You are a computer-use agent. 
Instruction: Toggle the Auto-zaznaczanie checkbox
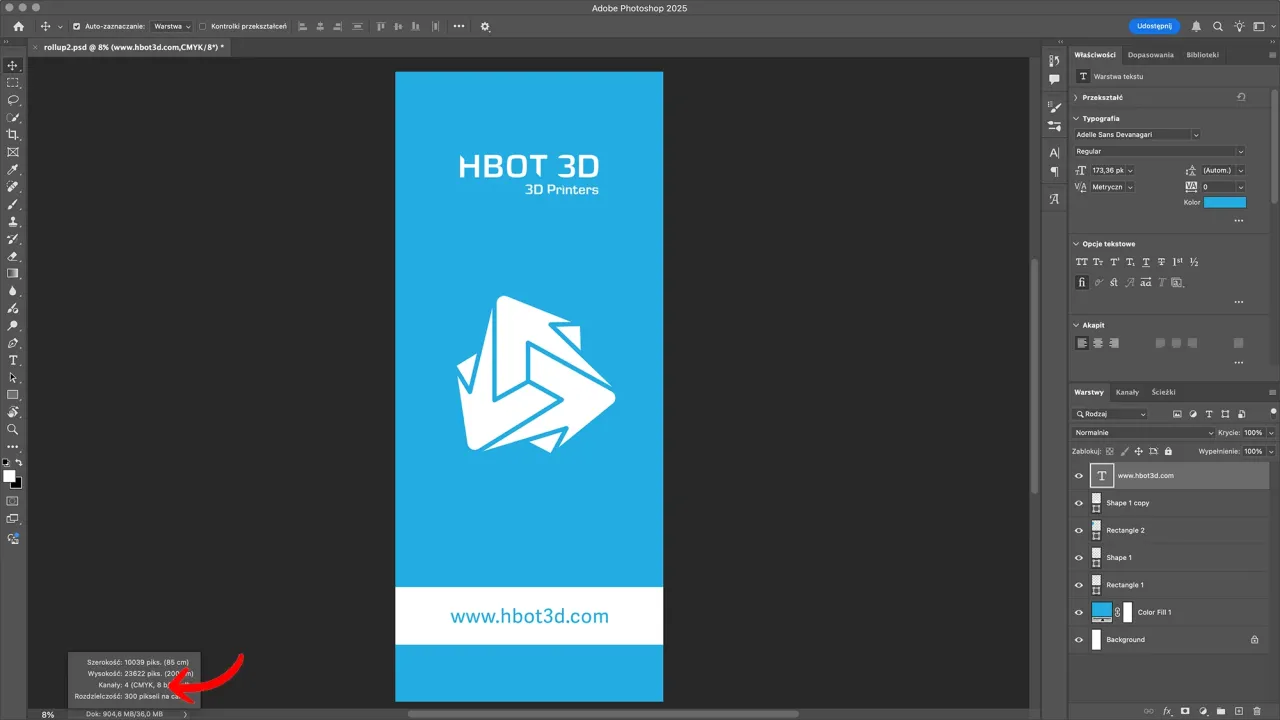coord(77,26)
